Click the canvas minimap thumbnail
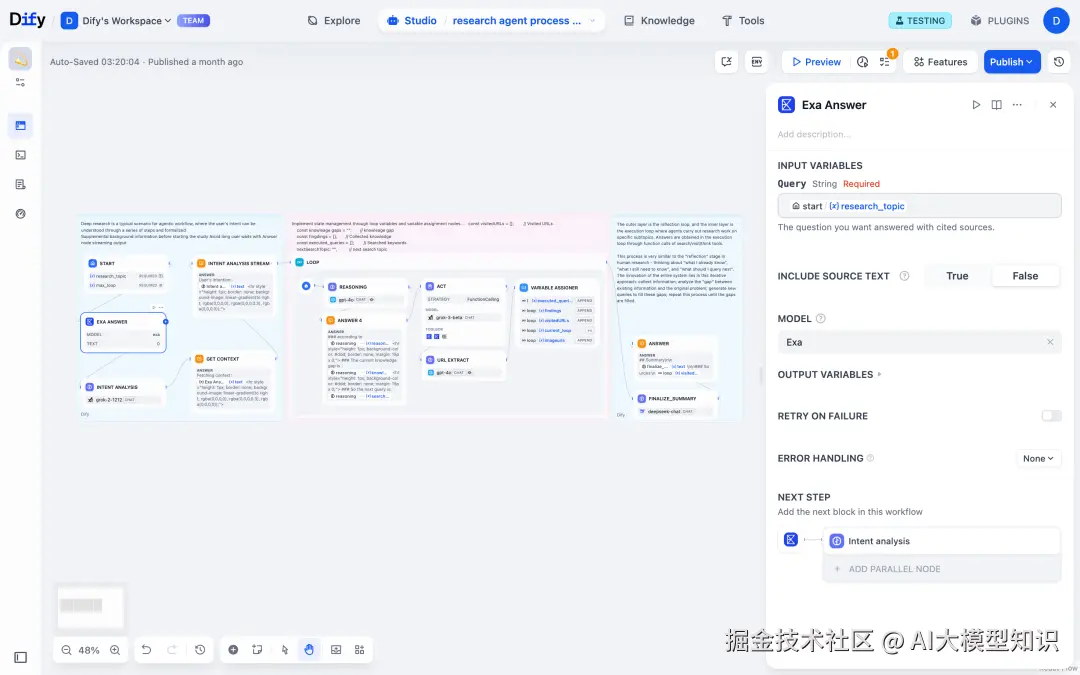Viewport: 1080px width, 675px height. pyautogui.click(x=90, y=607)
